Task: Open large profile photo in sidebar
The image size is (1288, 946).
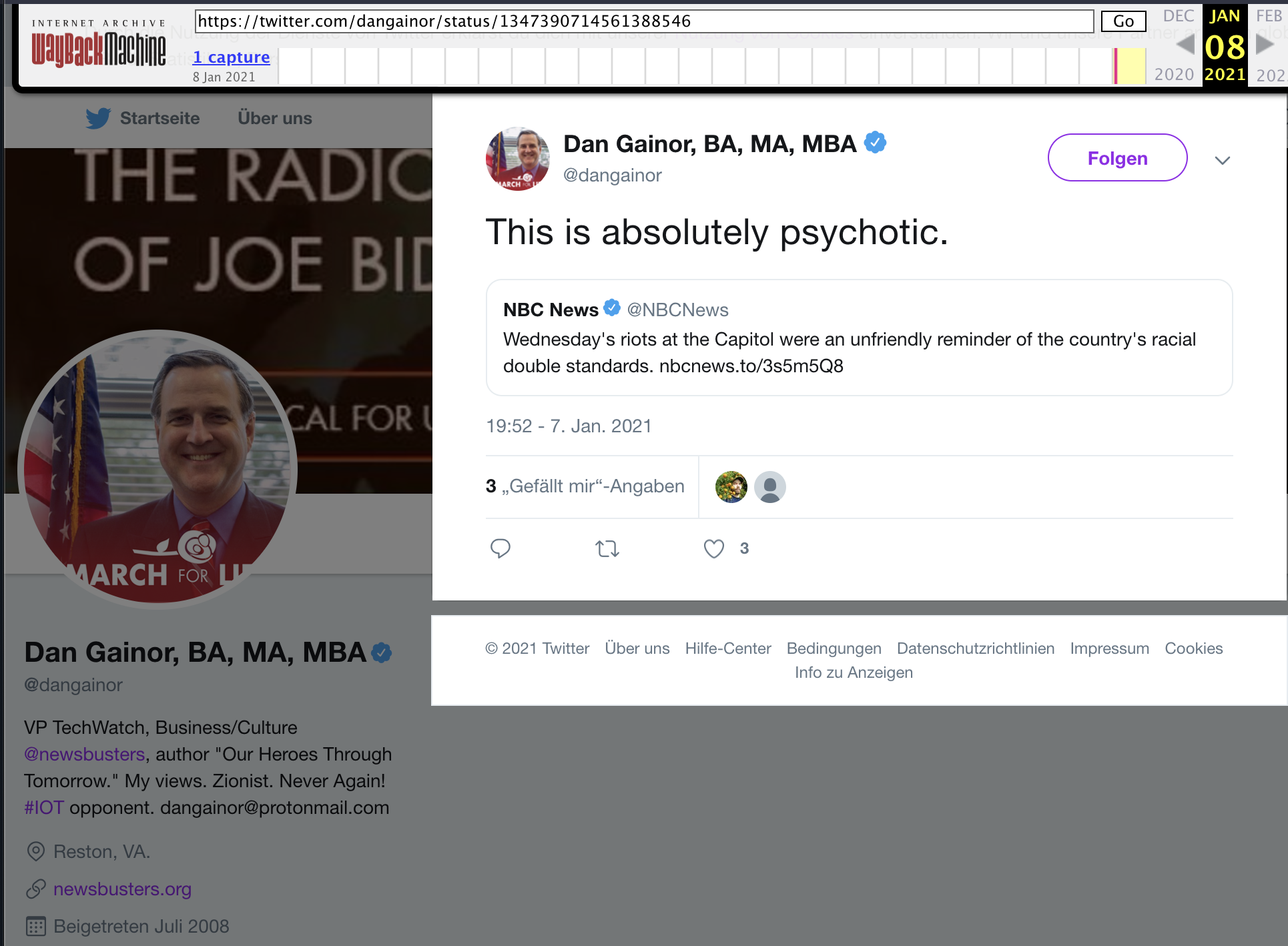Action: click(157, 469)
